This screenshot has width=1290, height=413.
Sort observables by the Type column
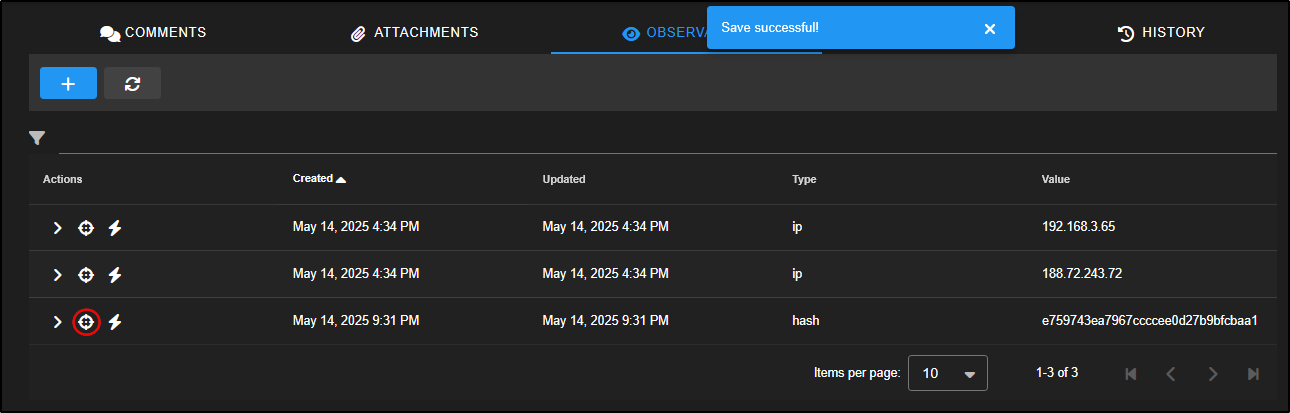[804, 179]
